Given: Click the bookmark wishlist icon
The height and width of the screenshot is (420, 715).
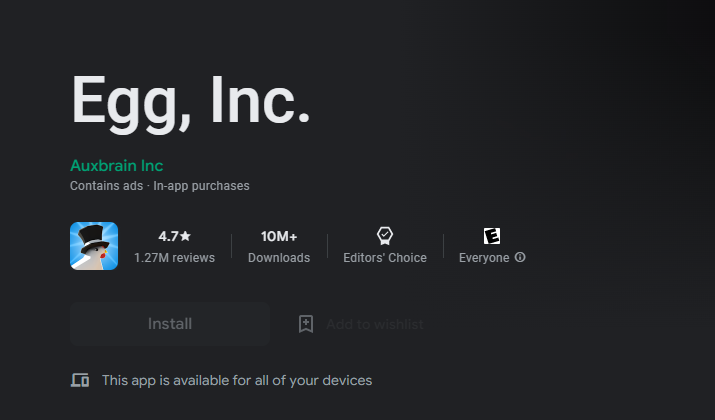Looking at the screenshot, I should 306,324.
